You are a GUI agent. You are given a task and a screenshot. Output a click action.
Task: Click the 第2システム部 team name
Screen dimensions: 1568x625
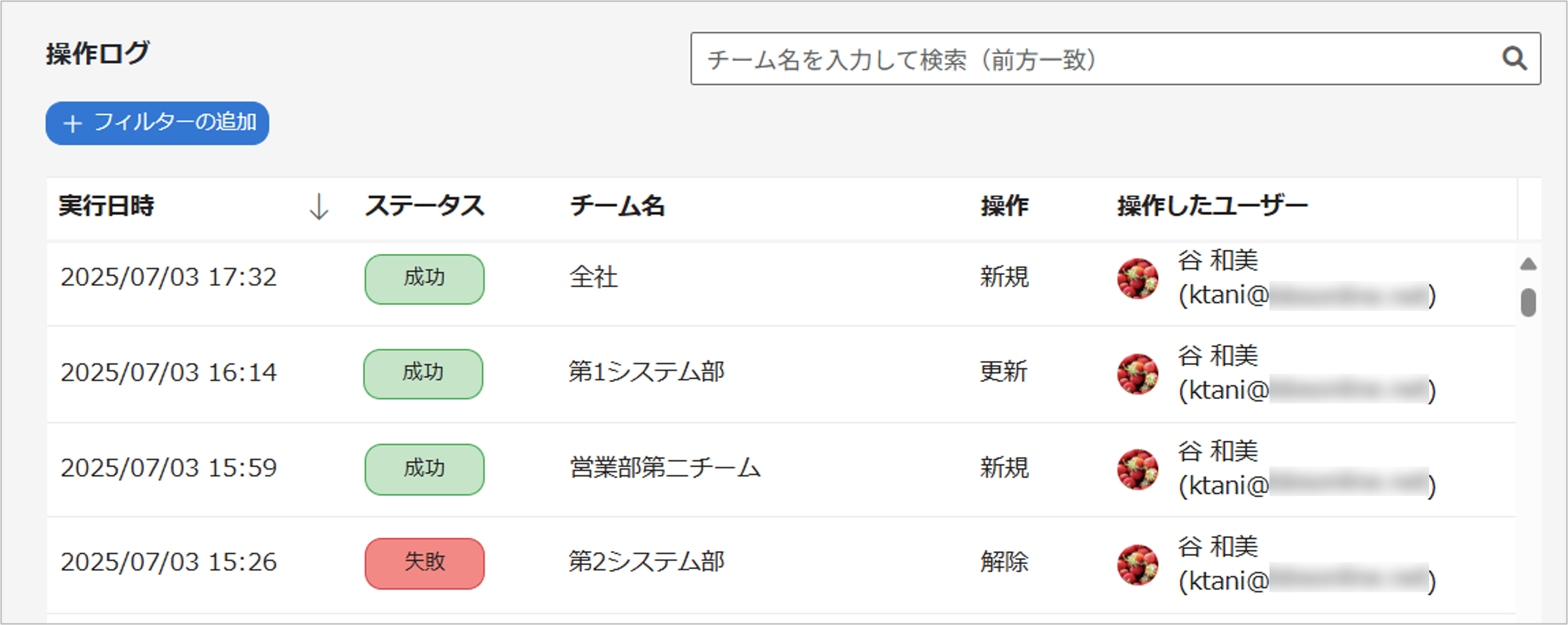pyautogui.click(x=646, y=562)
